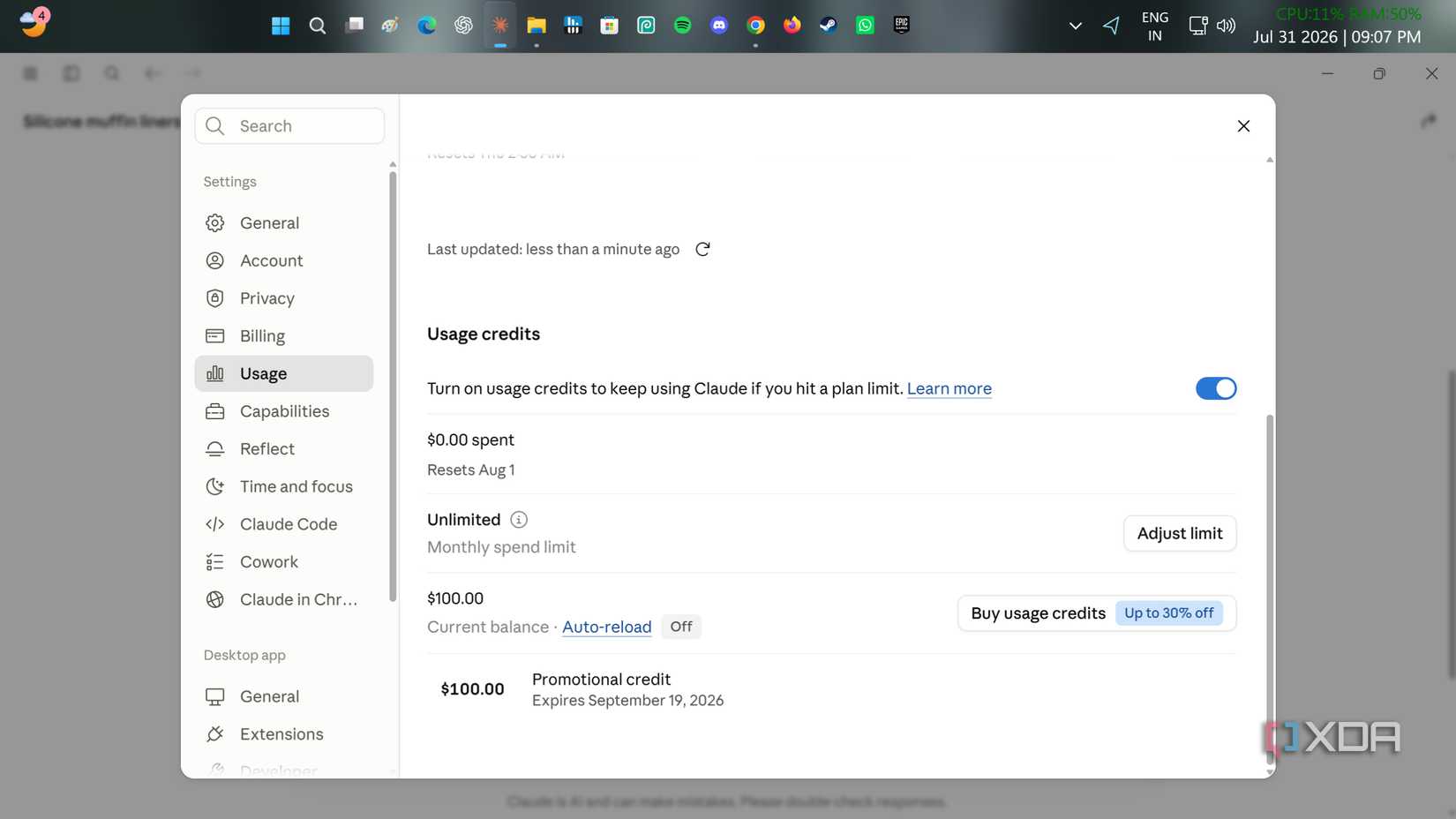
Task: Open the Paint app from the taskbar
Action: [390, 26]
